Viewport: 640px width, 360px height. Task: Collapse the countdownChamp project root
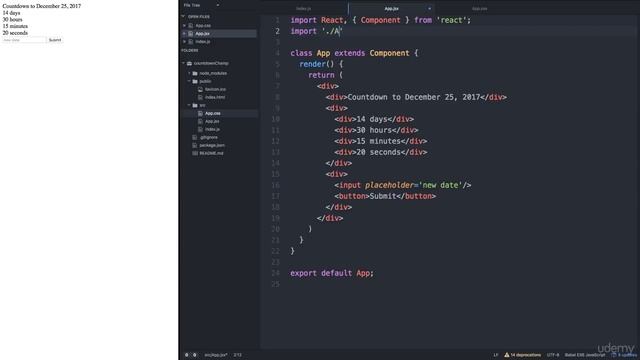tap(183, 63)
